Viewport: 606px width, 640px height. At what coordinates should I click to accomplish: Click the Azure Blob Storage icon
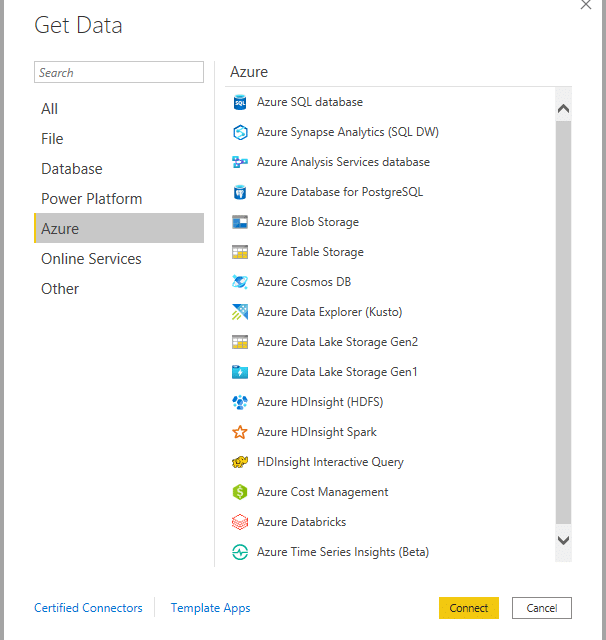click(x=240, y=222)
